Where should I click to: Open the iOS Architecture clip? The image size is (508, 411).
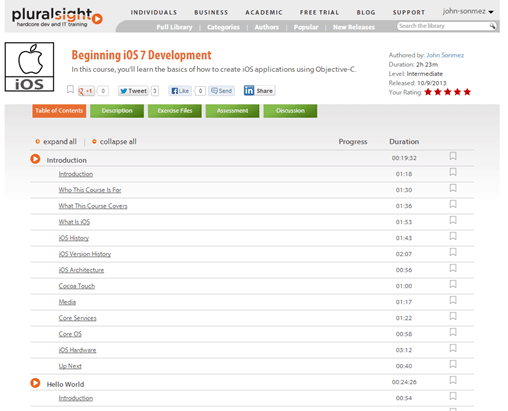[x=81, y=270]
